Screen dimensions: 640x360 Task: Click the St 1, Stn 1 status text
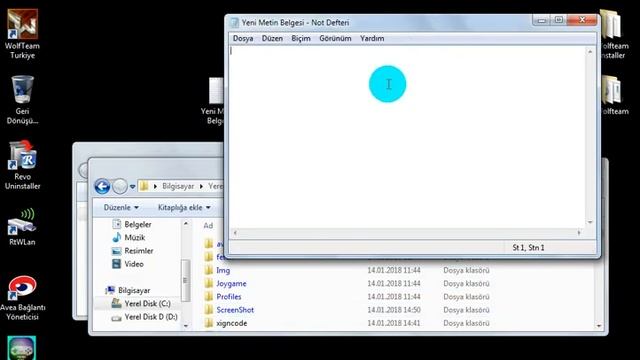[528, 247]
